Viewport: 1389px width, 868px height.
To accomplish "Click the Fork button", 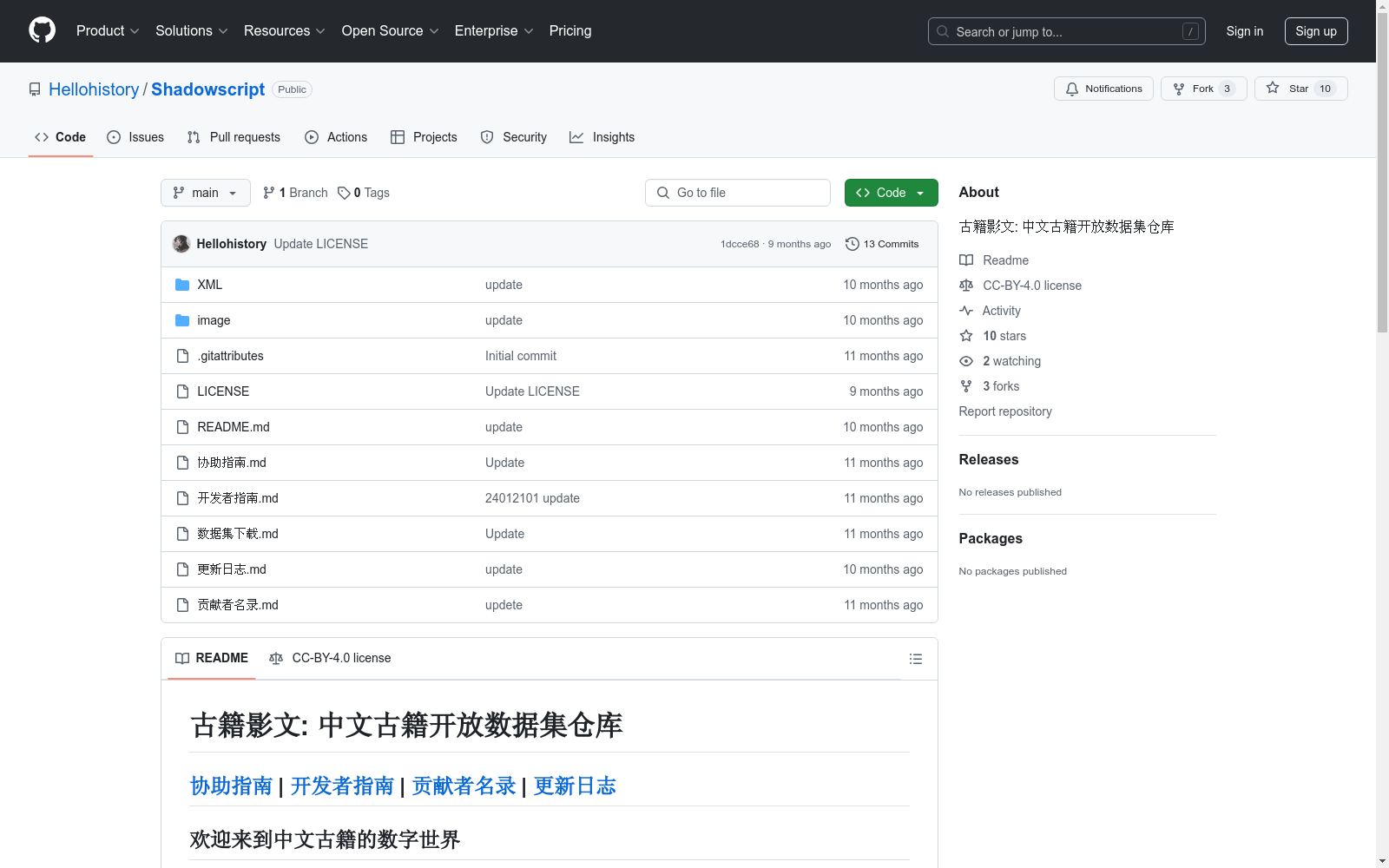I will point(1203,89).
